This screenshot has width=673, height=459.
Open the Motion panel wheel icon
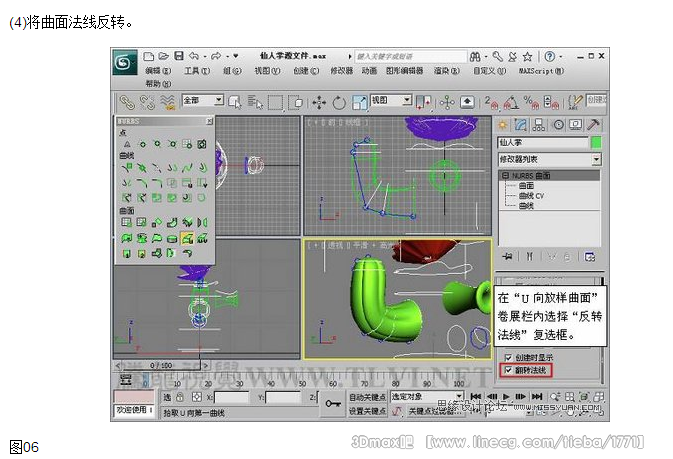558,125
